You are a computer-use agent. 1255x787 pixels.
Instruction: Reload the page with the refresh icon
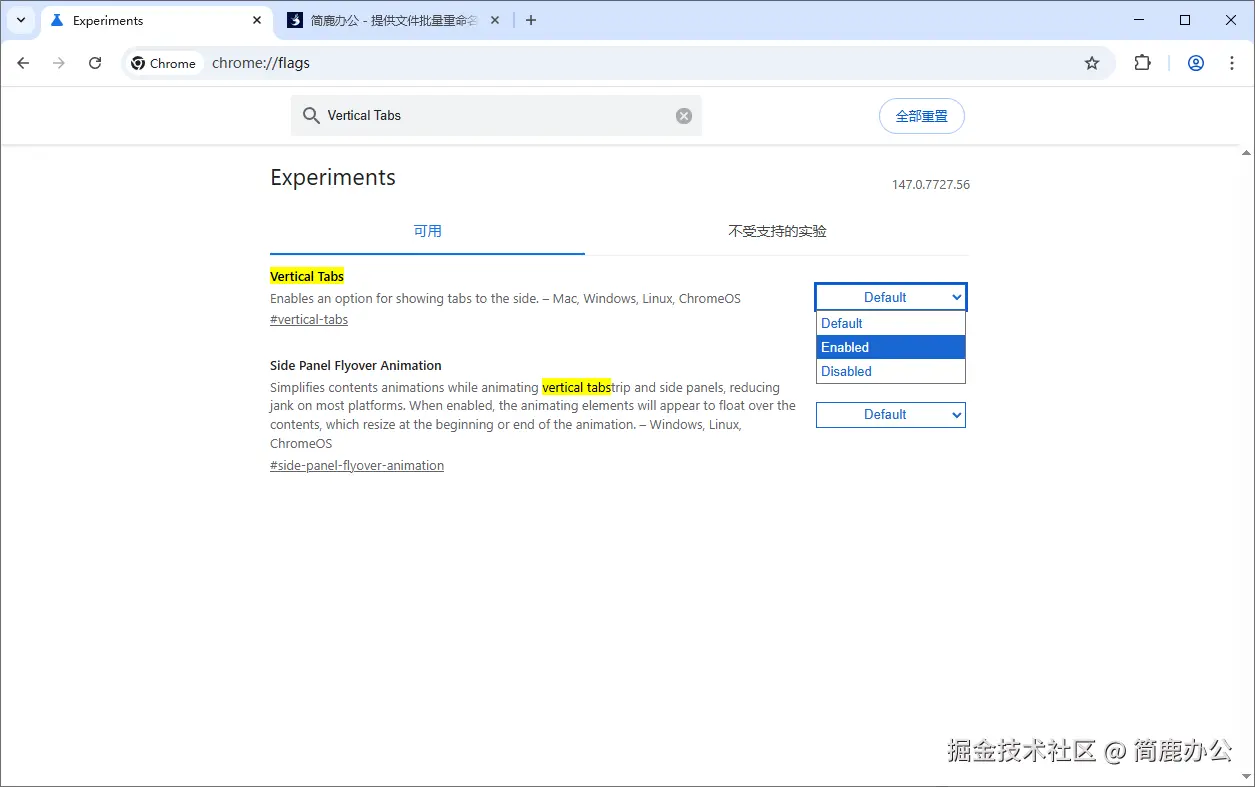[x=95, y=63]
